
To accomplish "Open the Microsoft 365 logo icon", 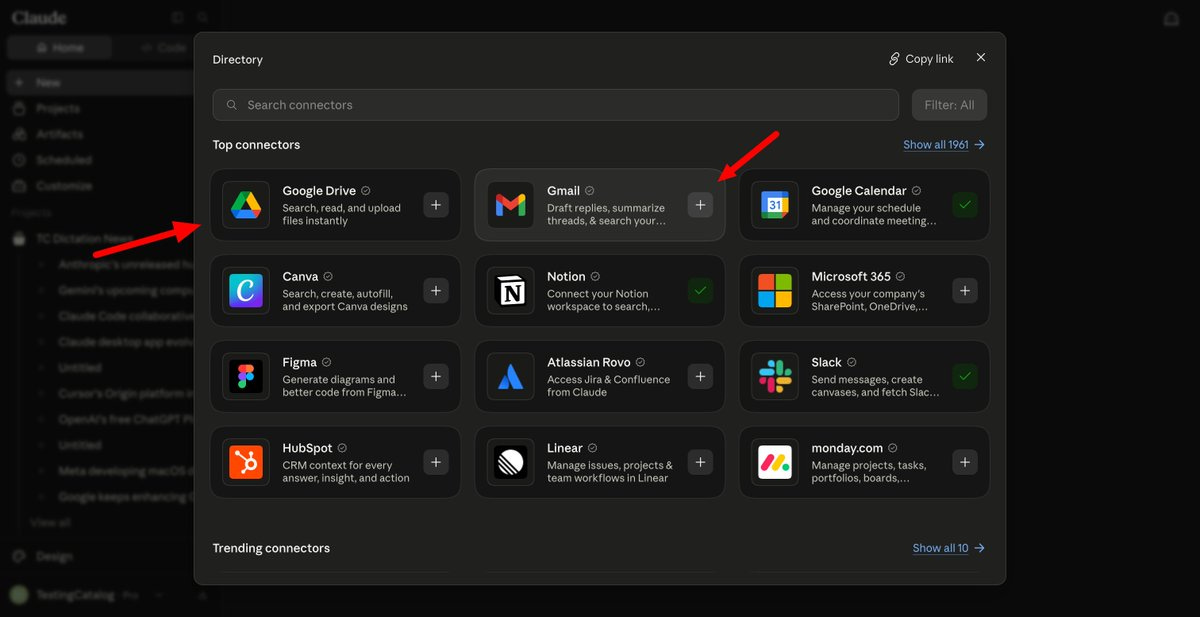I will tap(775, 291).
